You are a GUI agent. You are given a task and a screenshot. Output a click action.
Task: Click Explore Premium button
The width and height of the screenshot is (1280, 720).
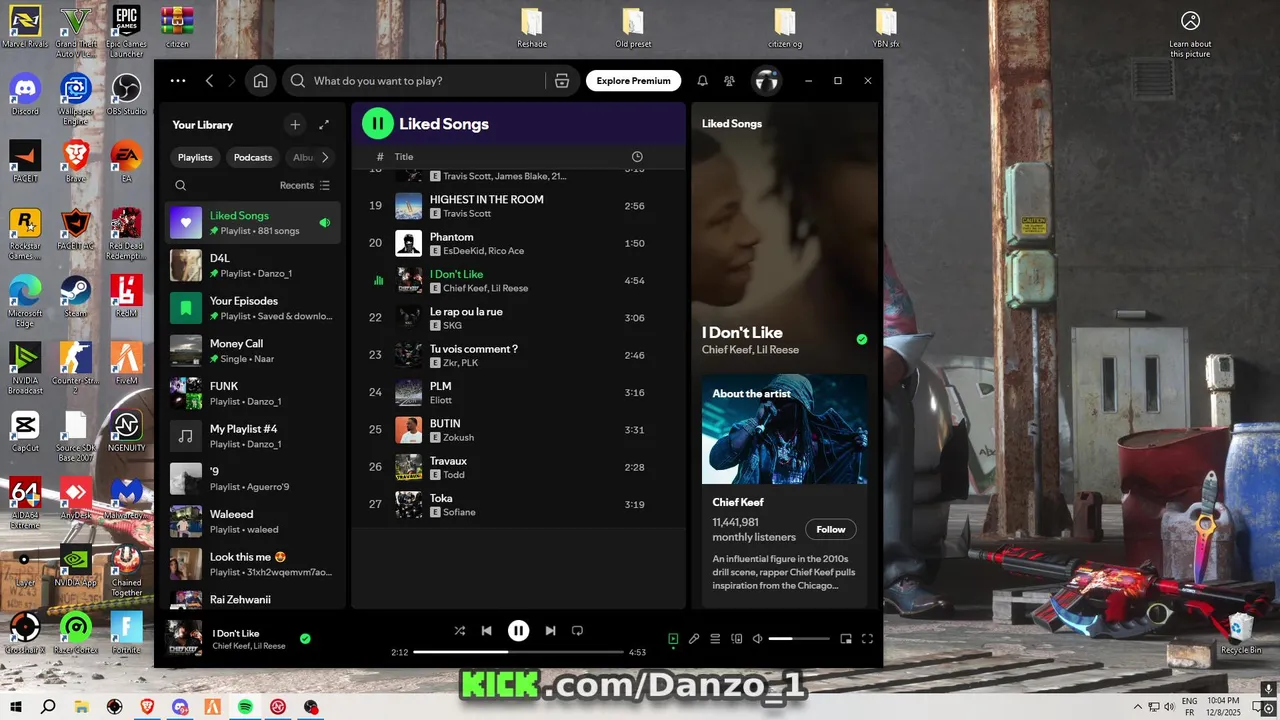(x=634, y=81)
